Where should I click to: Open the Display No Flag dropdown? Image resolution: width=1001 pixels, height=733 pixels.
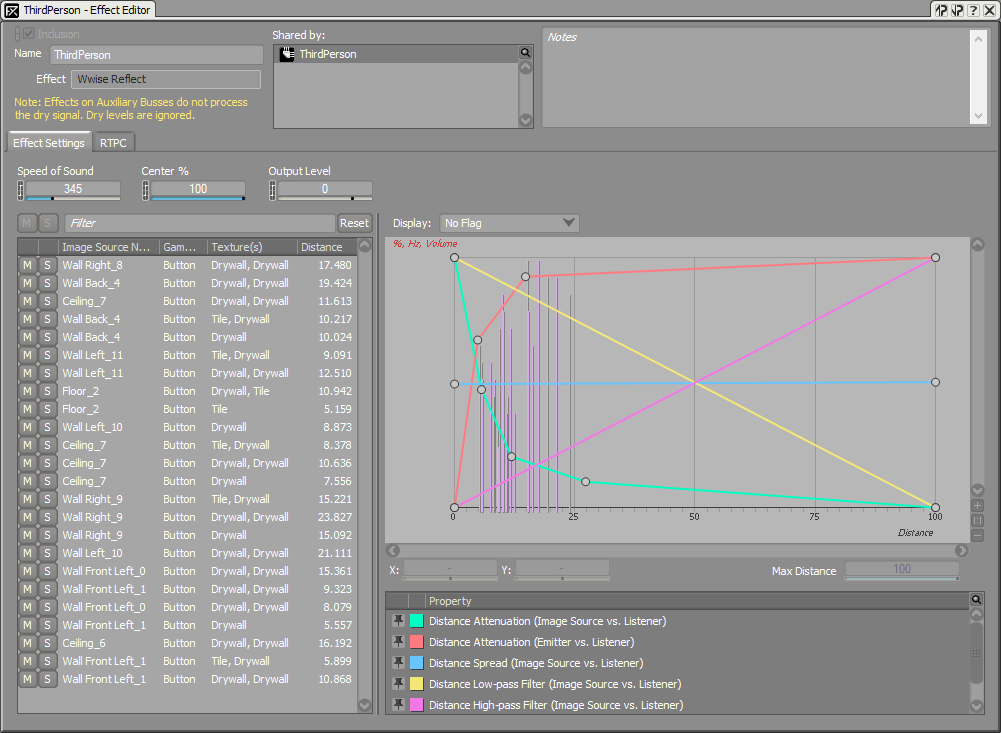[x=509, y=223]
